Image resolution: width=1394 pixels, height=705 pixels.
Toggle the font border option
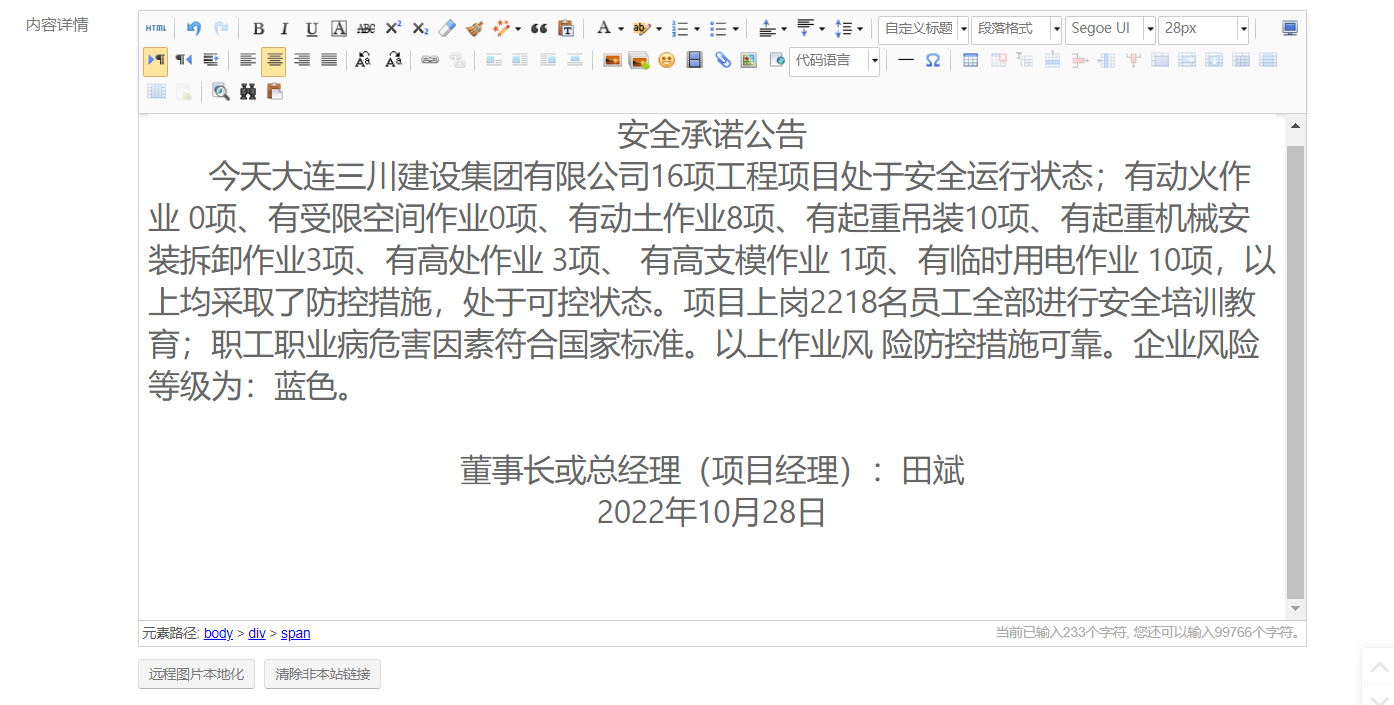[339, 29]
